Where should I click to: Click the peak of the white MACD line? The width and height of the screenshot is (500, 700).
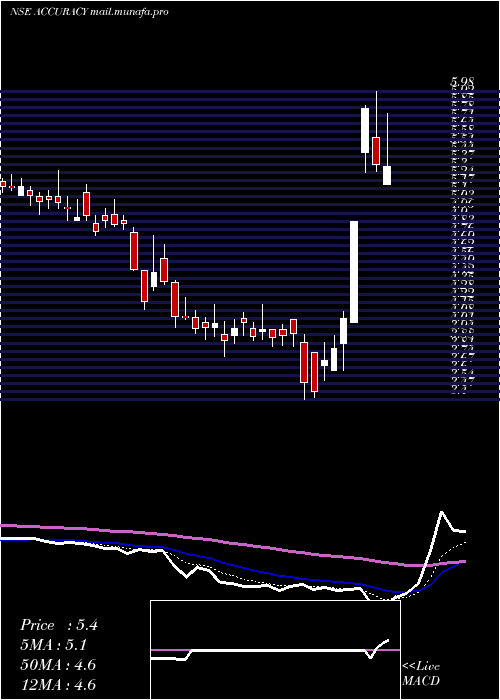[x=442, y=512]
